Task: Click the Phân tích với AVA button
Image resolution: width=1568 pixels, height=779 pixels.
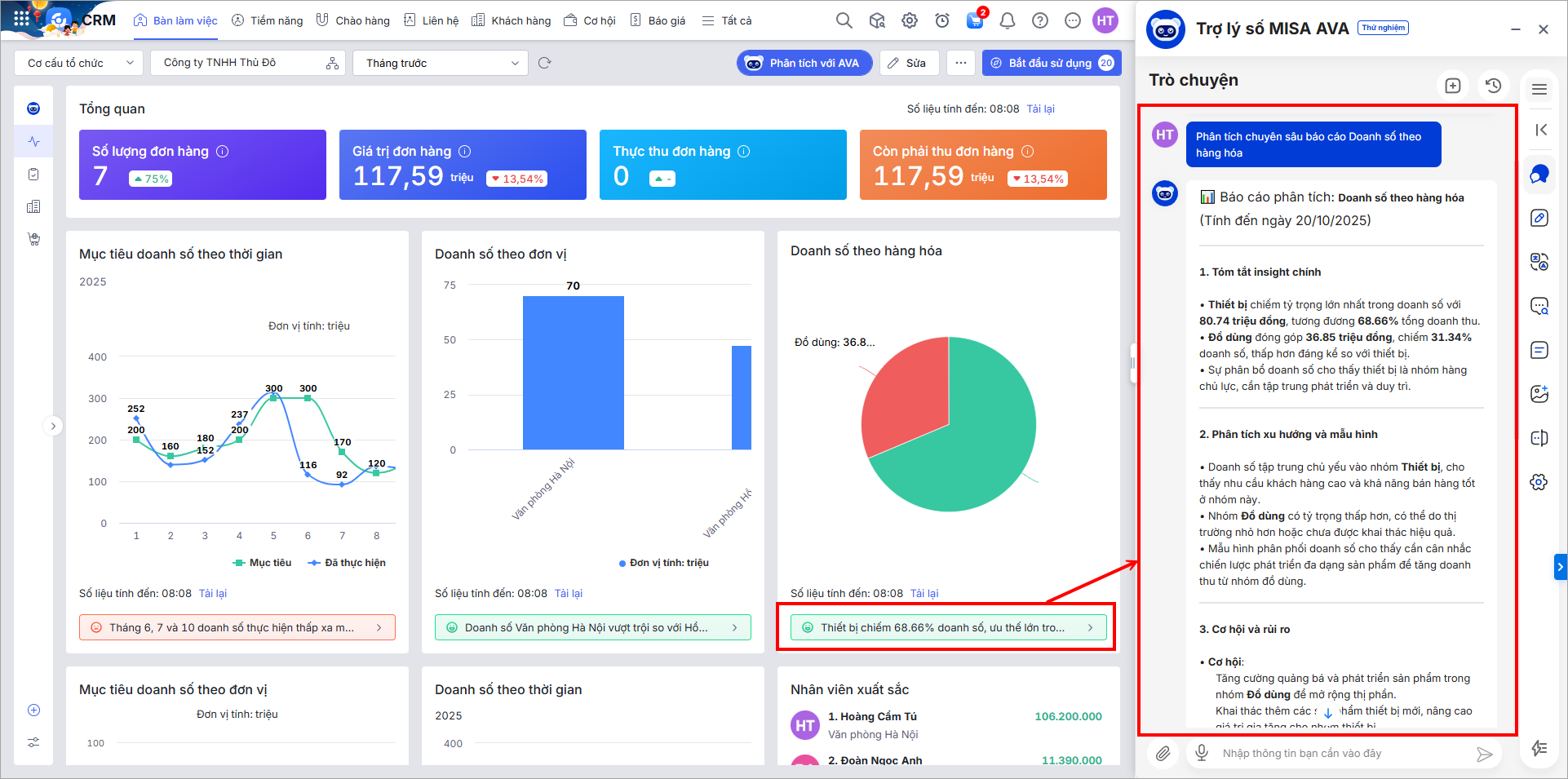Action: tap(804, 63)
